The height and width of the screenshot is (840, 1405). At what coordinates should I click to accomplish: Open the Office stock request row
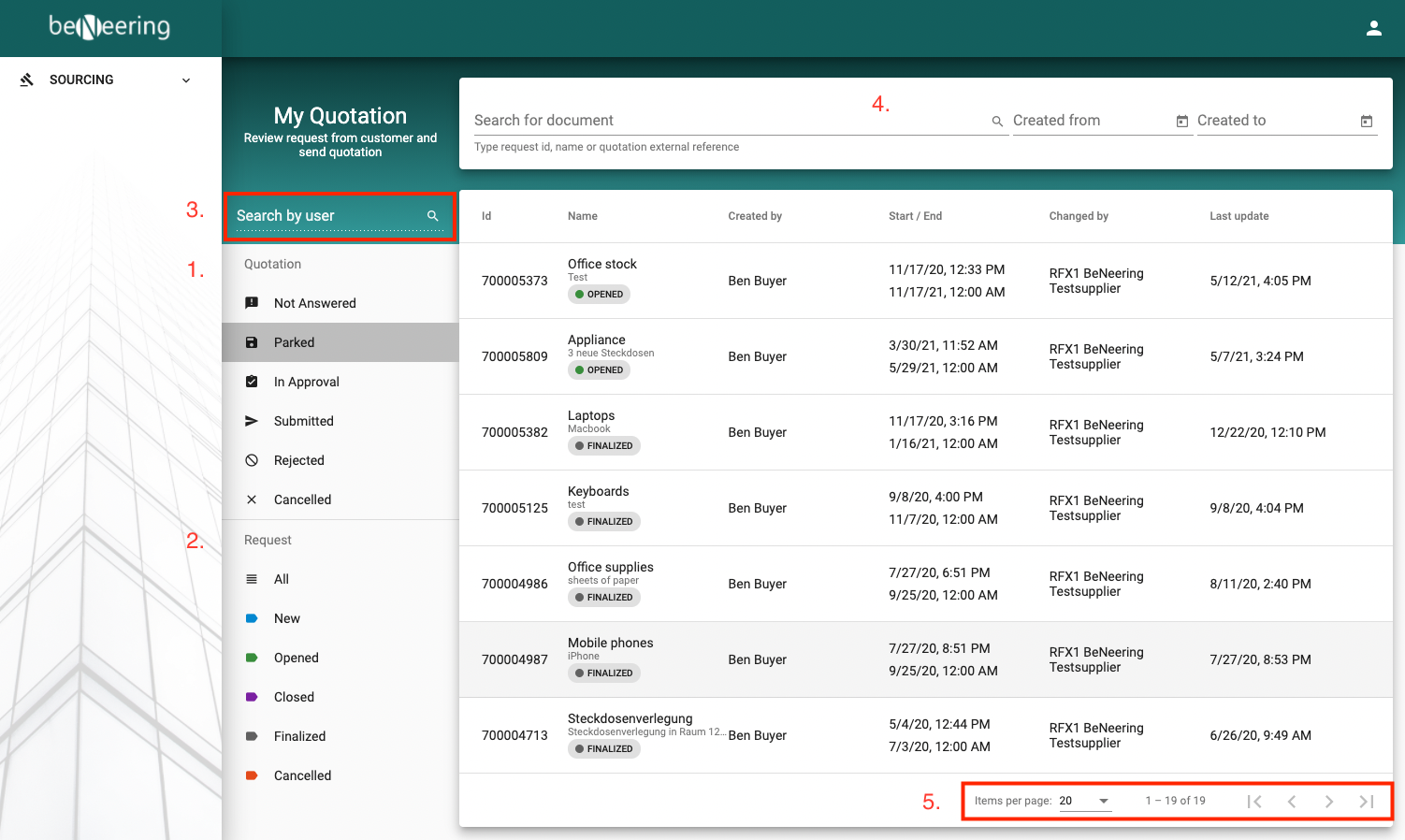(x=601, y=265)
